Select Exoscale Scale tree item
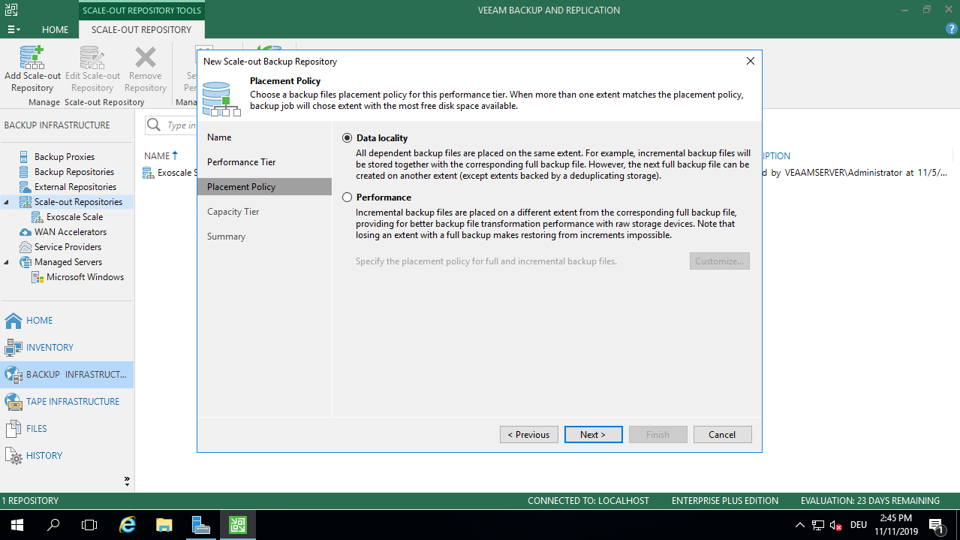This screenshot has width=960, height=540. tap(75, 217)
